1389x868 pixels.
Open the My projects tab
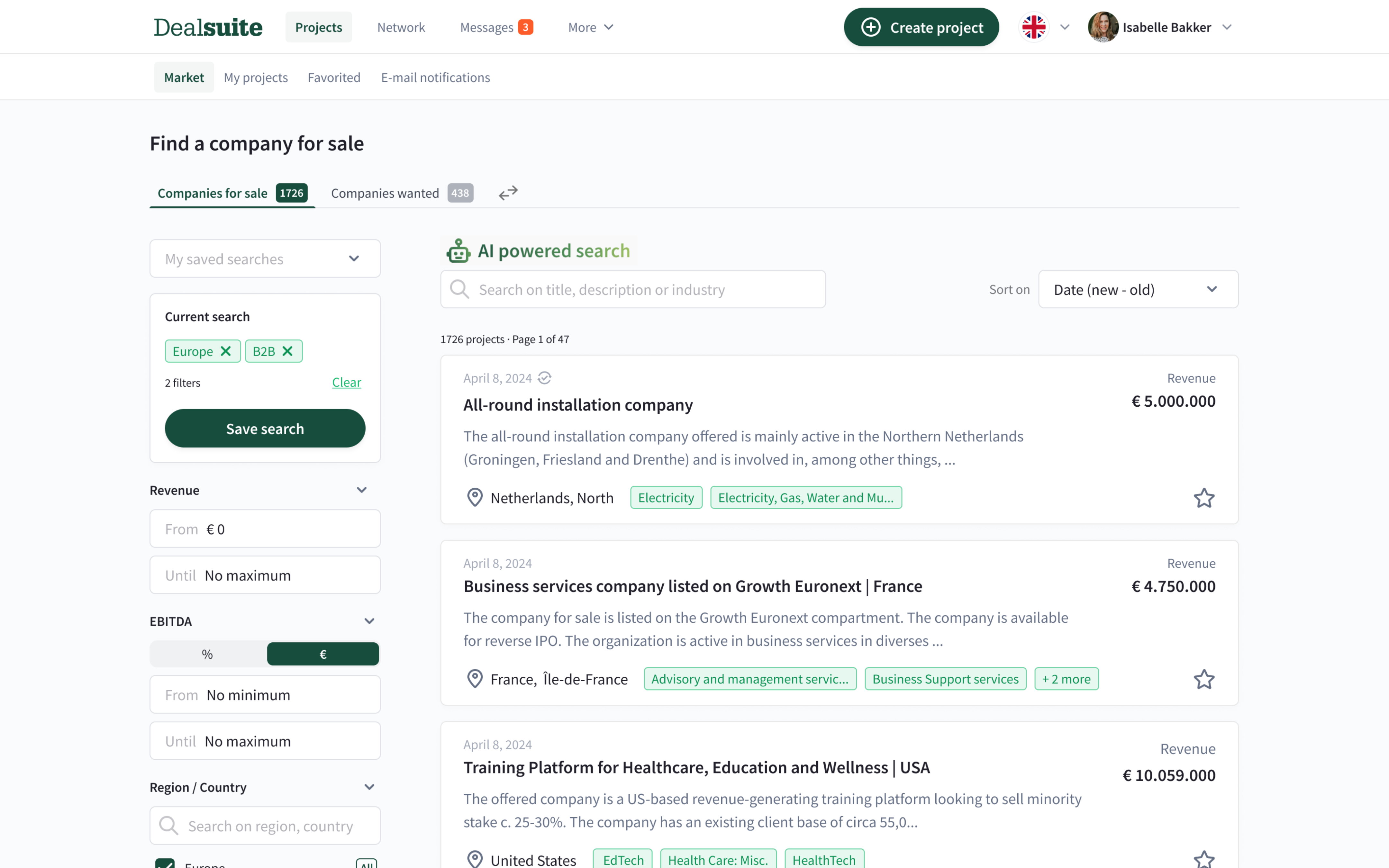(x=255, y=77)
